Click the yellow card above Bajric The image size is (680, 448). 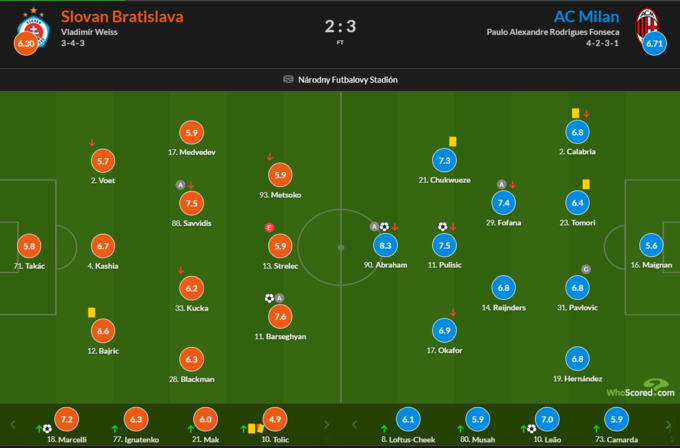pos(91,312)
